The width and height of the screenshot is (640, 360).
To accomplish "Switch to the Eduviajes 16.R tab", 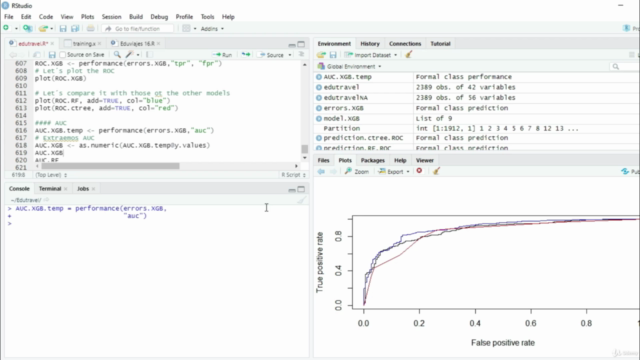I will point(137,44).
